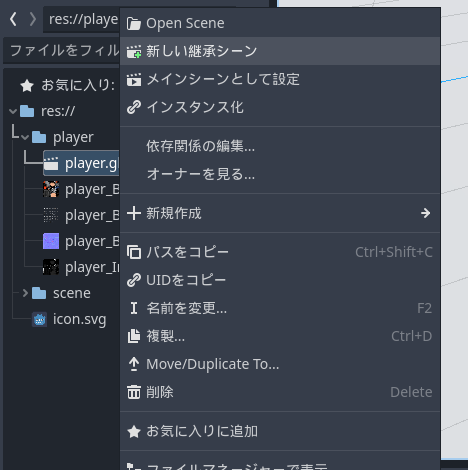Choose オーナーを見る... entry
The width and height of the screenshot is (468, 470).
point(280,174)
